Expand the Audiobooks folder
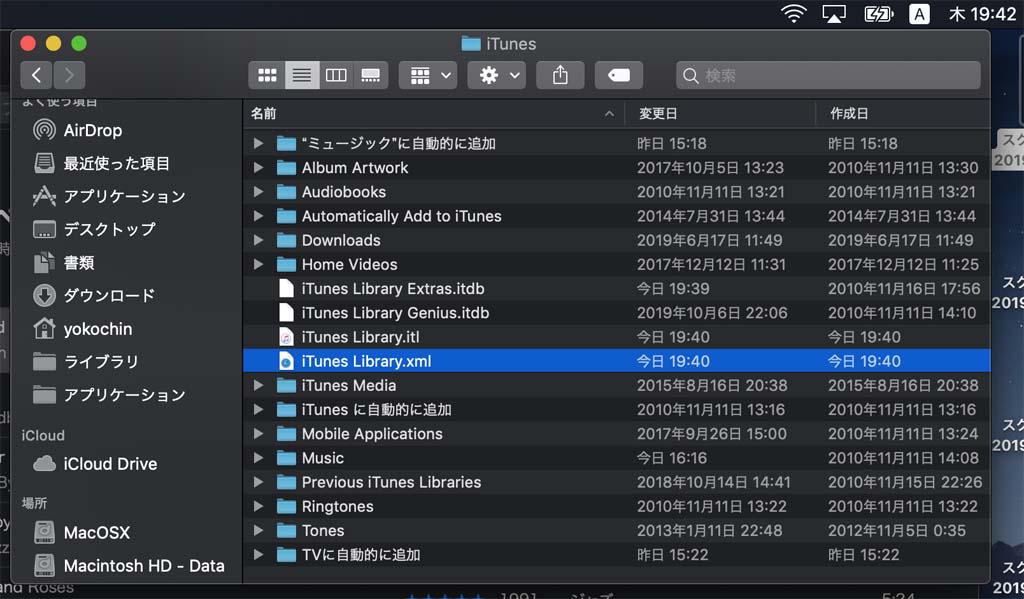Screen dimensions: 1024x599 pyautogui.click(x=258, y=192)
